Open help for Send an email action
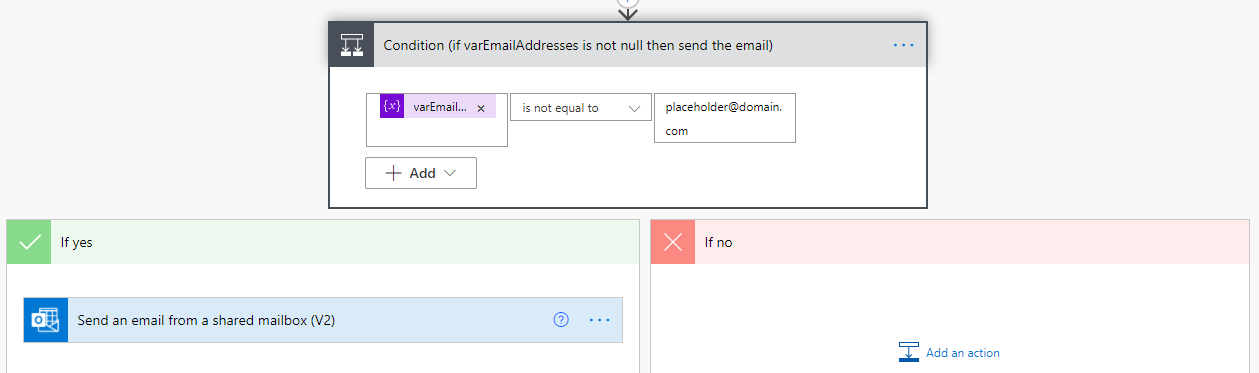The height and width of the screenshot is (373, 1259). pyautogui.click(x=561, y=320)
